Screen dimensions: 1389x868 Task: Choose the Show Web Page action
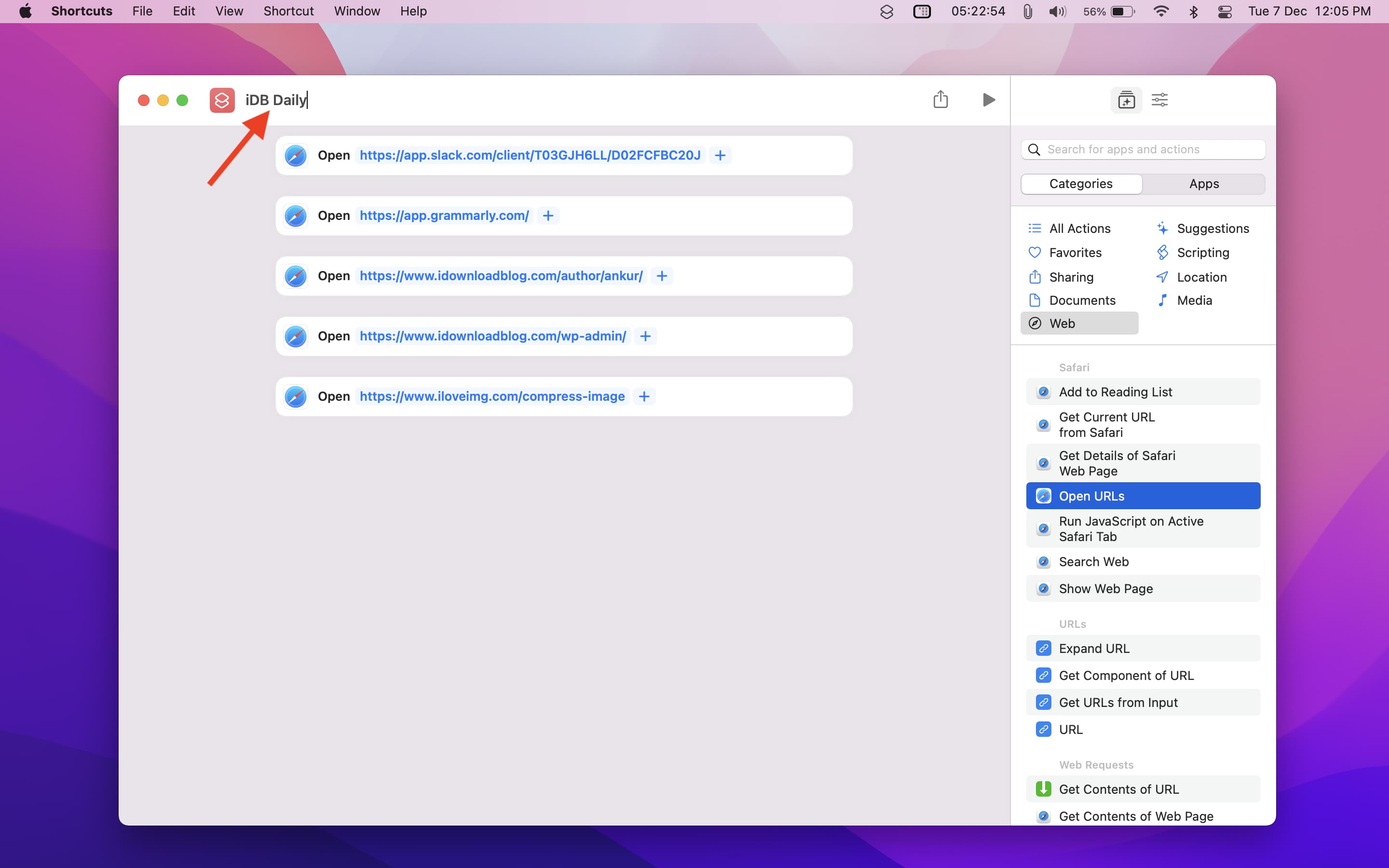pyautogui.click(x=1105, y=588)
